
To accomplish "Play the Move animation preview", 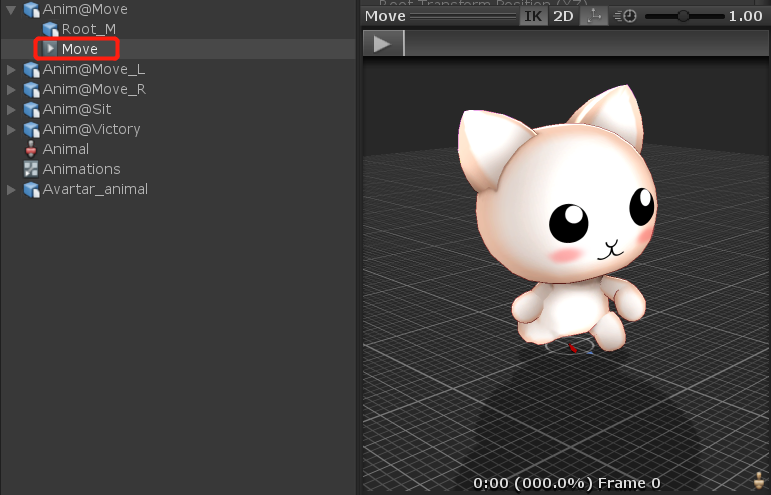I will point(383,44).
